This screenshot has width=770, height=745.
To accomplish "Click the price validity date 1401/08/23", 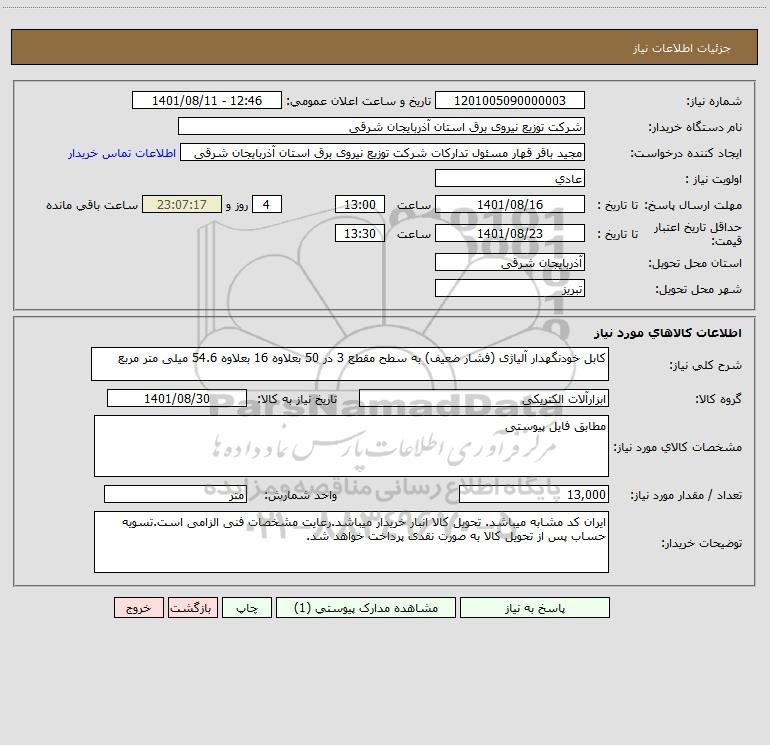I will (510, 233).
